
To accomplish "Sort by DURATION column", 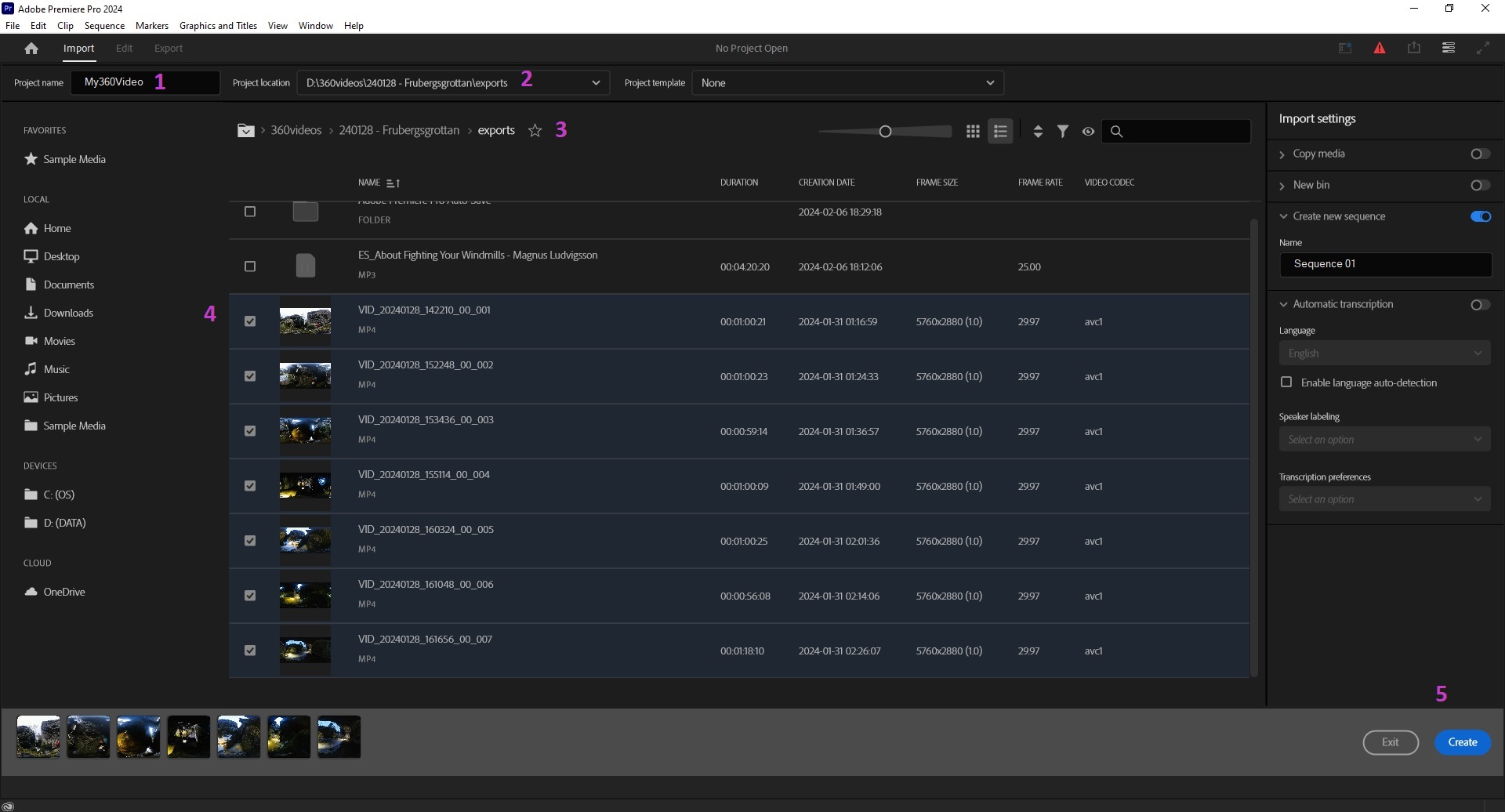I will point(739,183).
